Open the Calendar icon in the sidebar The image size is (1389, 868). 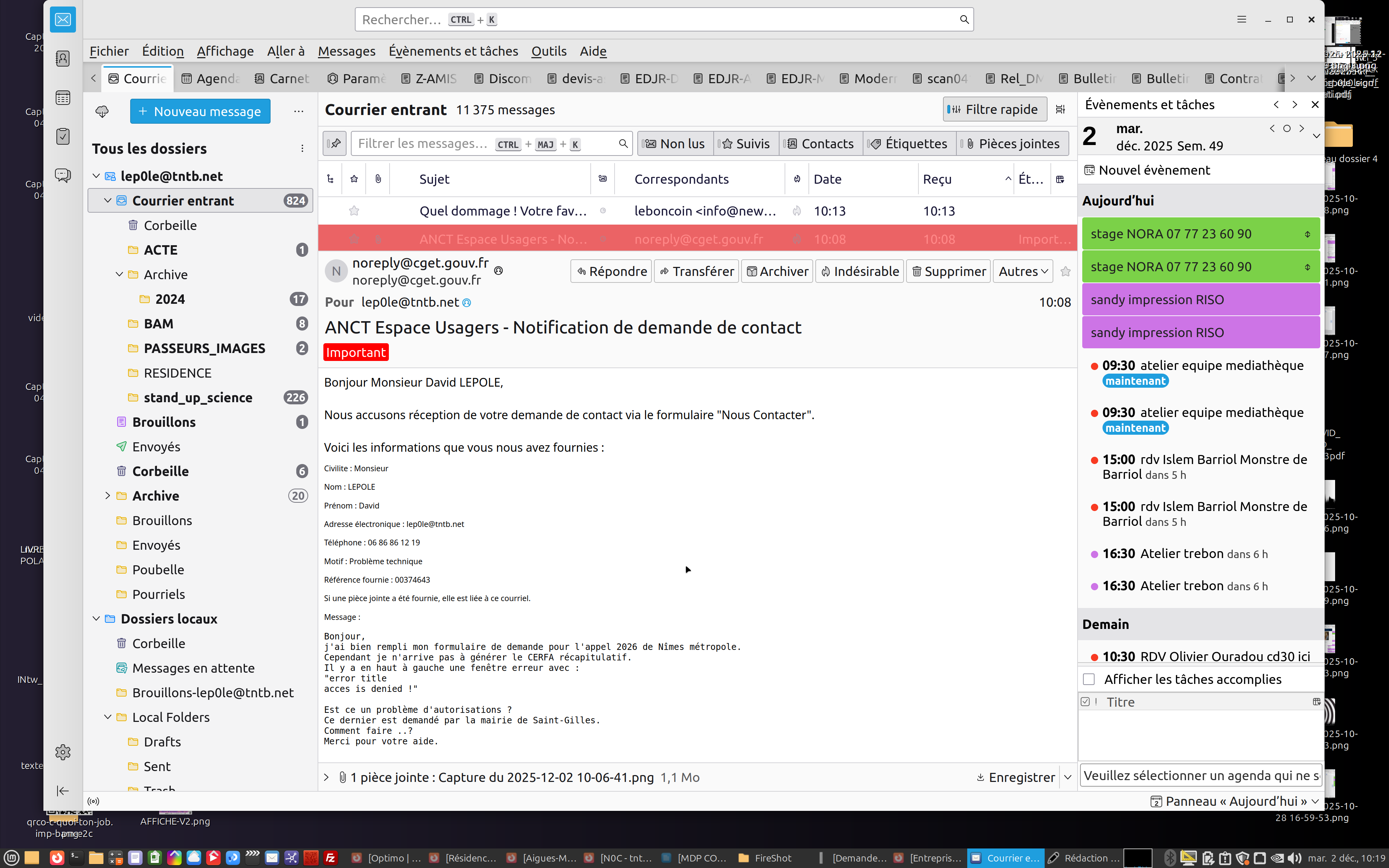(x=63, y=98)
